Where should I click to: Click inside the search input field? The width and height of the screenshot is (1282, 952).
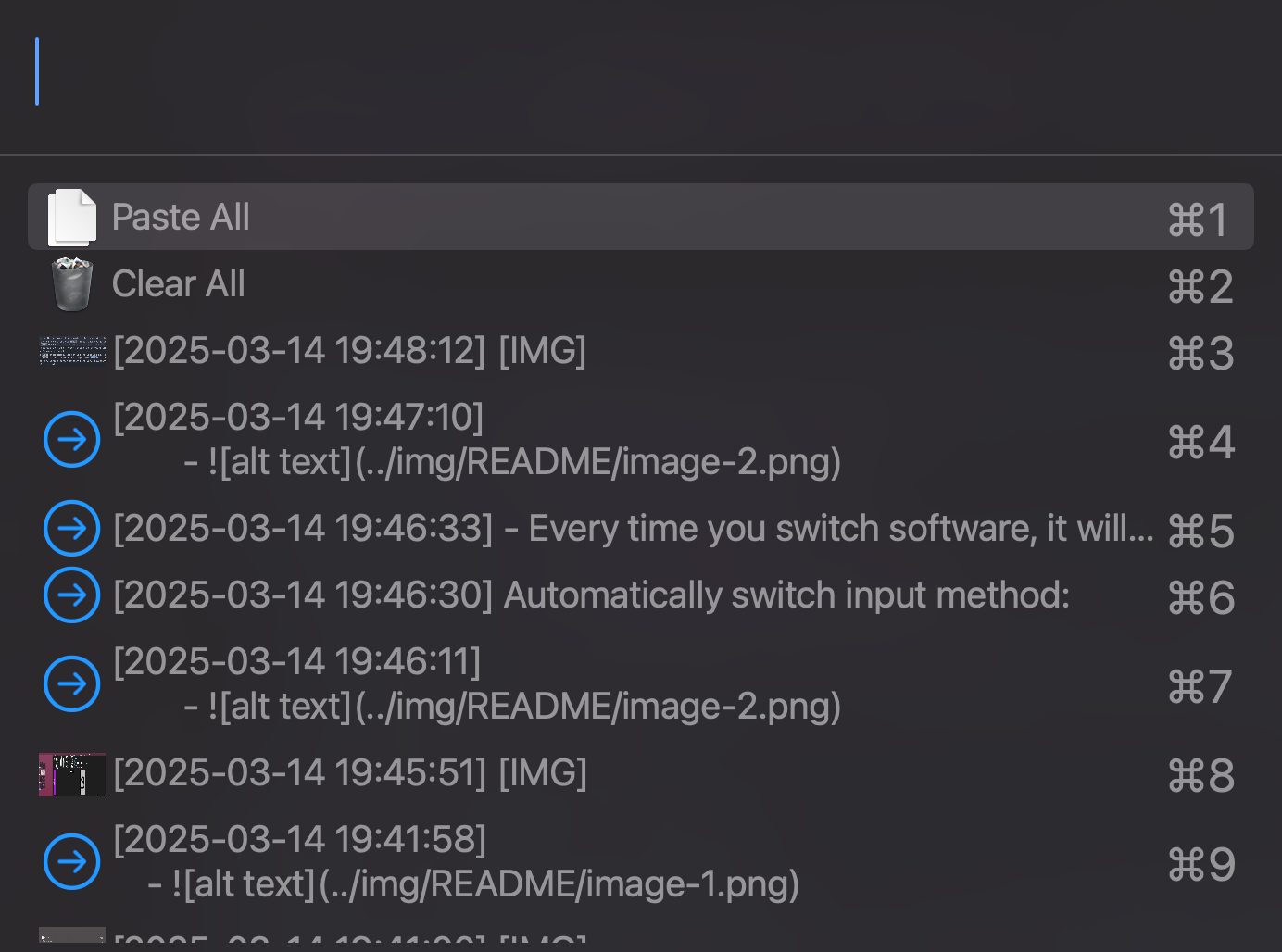click(371, 72)
